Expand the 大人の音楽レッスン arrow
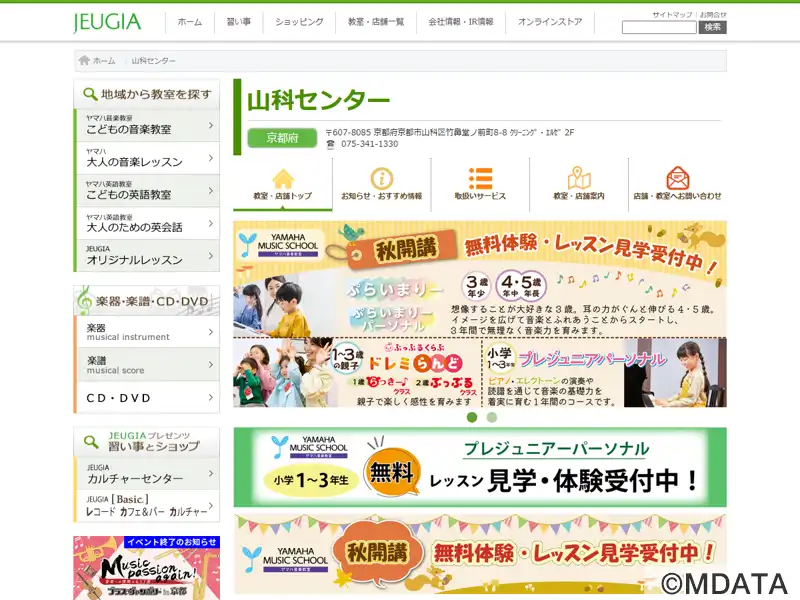800x600 pixels. point(211,158)
